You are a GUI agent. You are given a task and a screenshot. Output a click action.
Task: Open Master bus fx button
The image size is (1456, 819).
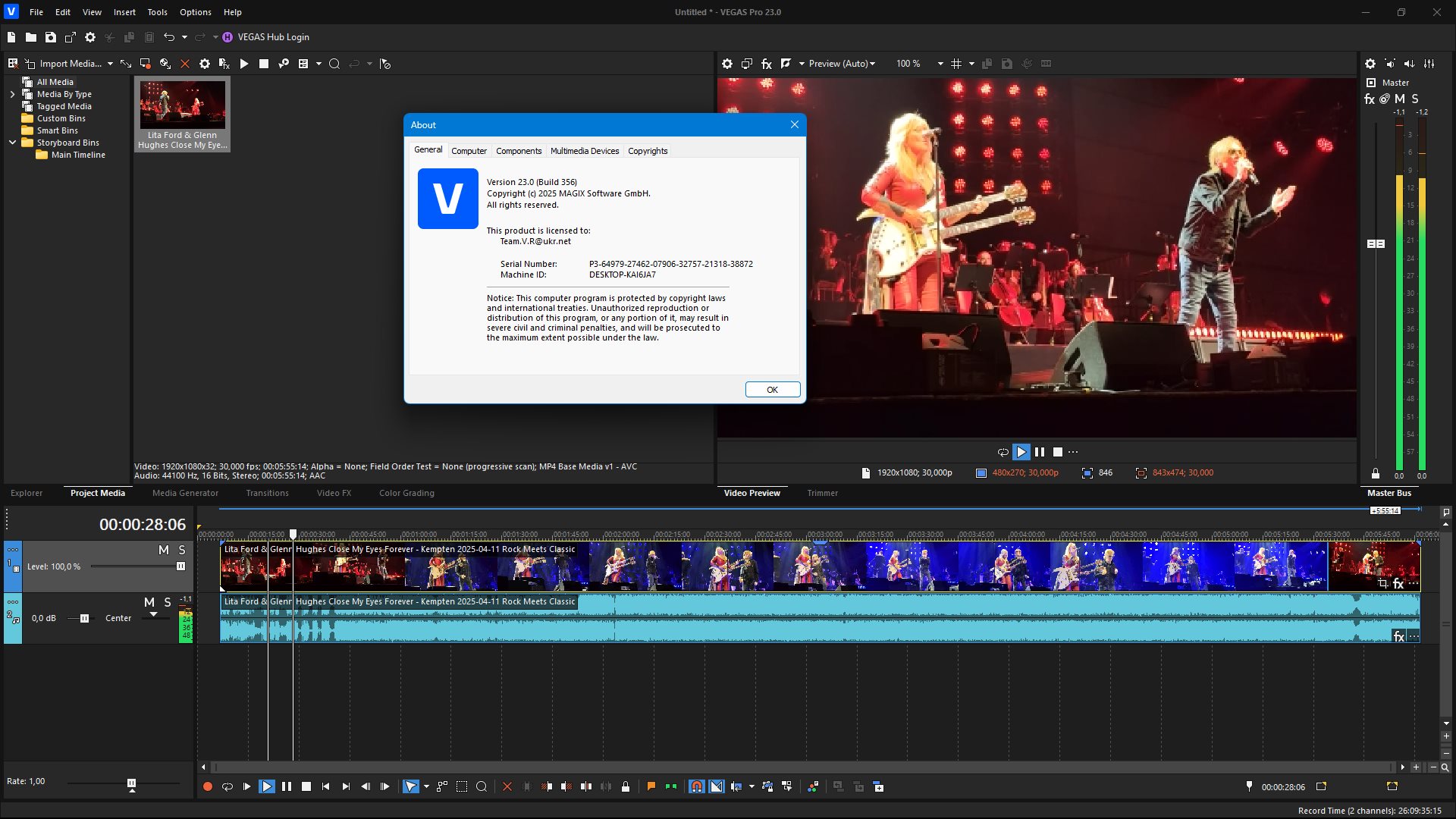pyautogui.click(x=1370, y=99)
